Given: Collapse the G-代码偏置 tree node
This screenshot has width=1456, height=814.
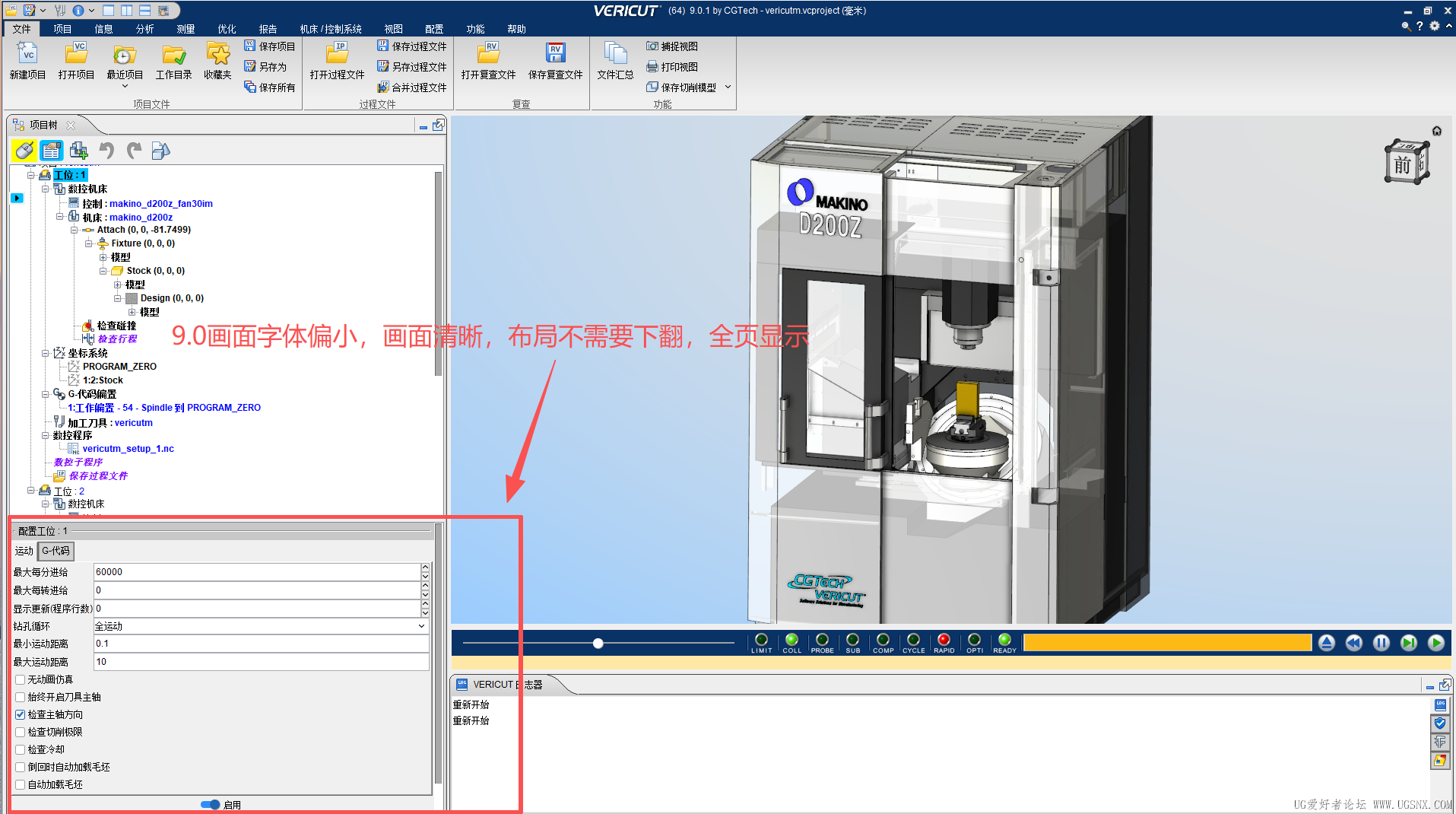Looking at the screenshot, I should tap(46, 394).
